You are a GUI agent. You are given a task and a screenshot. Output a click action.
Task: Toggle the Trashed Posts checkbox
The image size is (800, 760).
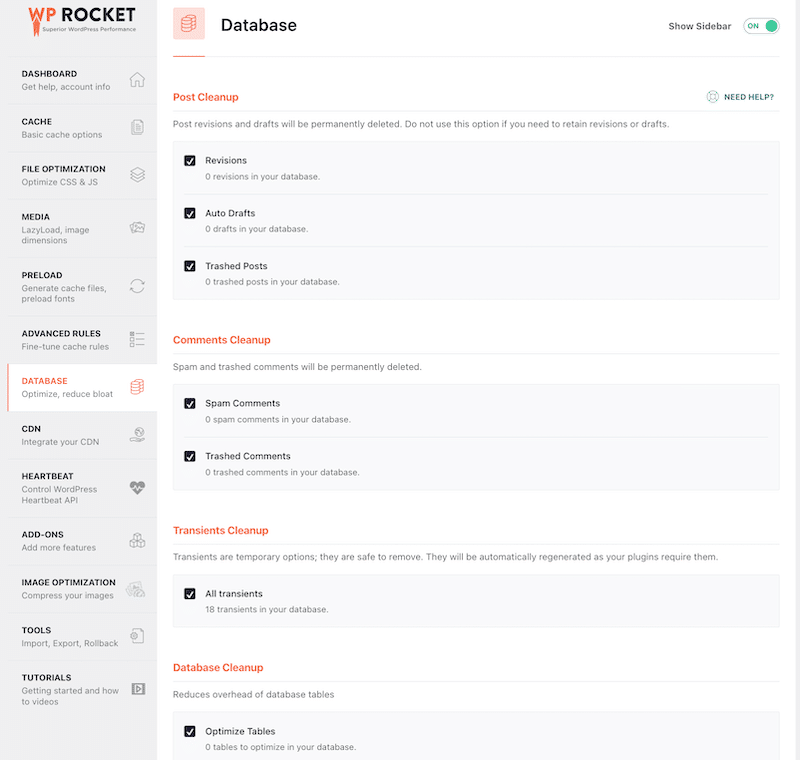click(x=190, y=266)
